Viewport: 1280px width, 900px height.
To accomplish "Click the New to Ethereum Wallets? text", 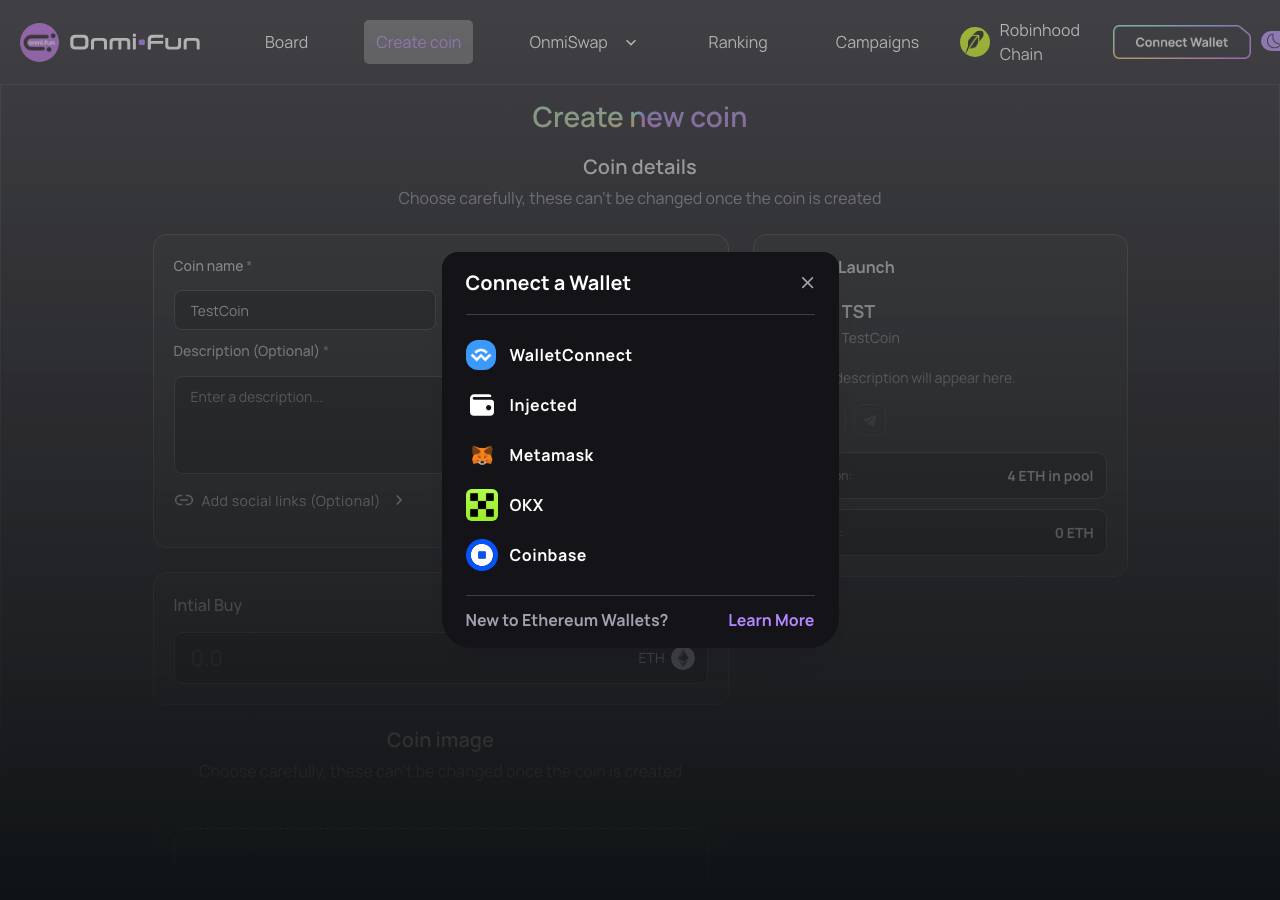I will click(567, 620).
